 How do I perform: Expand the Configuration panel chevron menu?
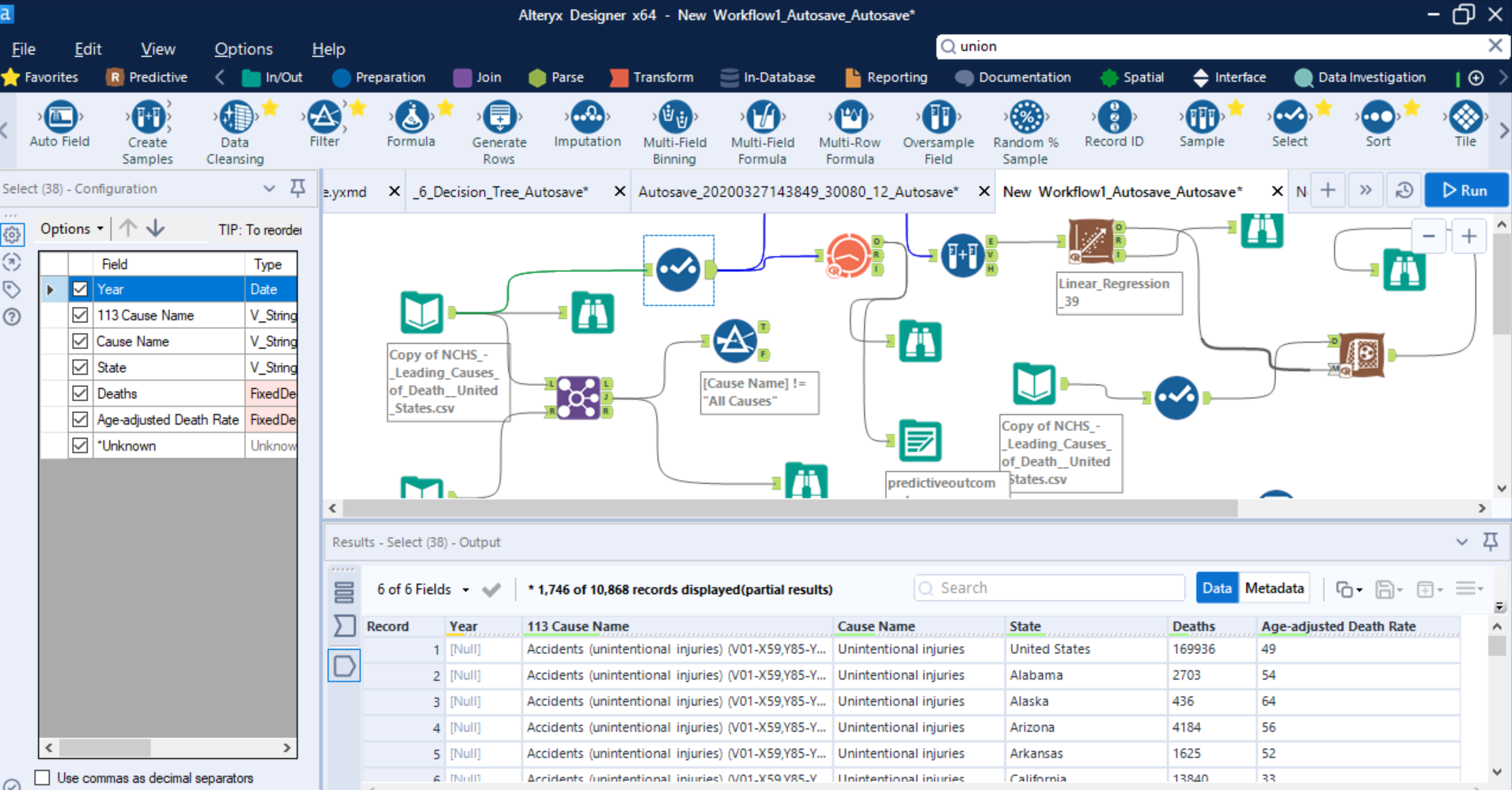pos(269,188)
